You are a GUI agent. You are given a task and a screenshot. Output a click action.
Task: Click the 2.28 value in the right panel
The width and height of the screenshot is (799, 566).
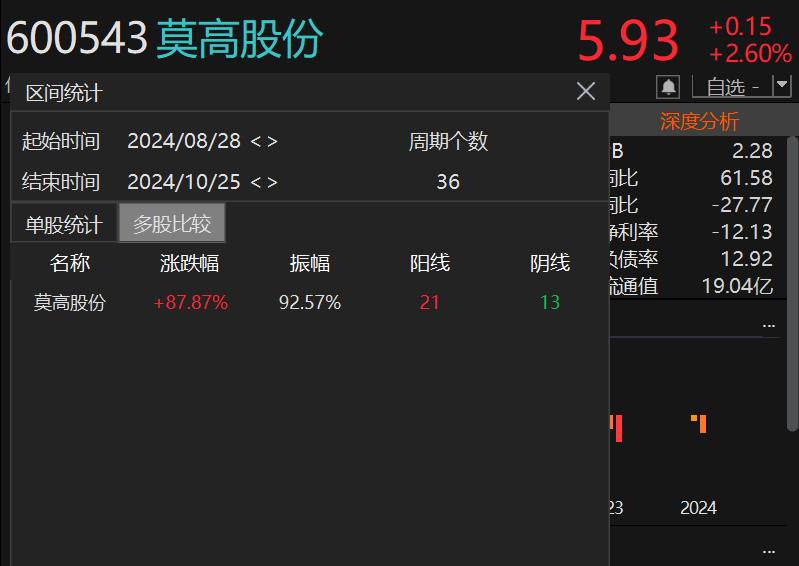[752, 151]
